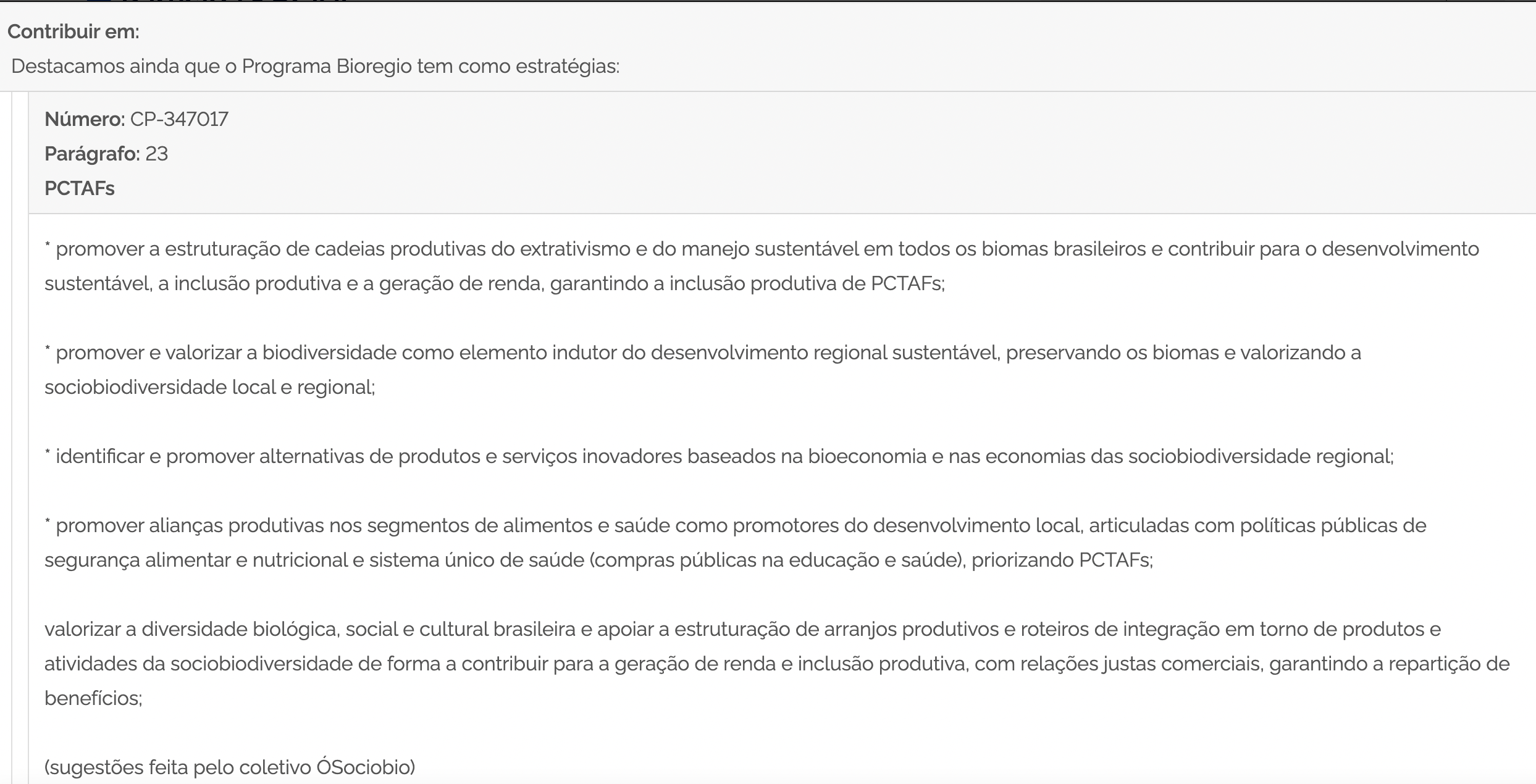The width and height of the screenshot is (1536, 784).
Task: Click the text "sociobiodiversidade local e regional;"
Action: (x=210, y=388)
